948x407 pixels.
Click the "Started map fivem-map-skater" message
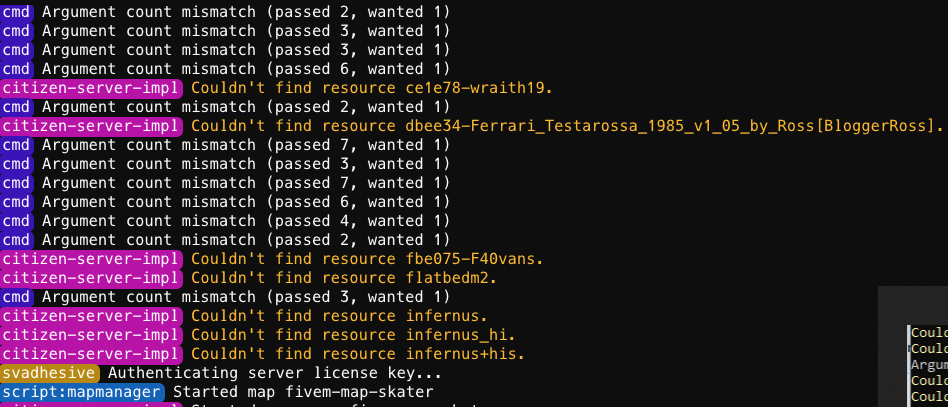(x=303, y=392)
